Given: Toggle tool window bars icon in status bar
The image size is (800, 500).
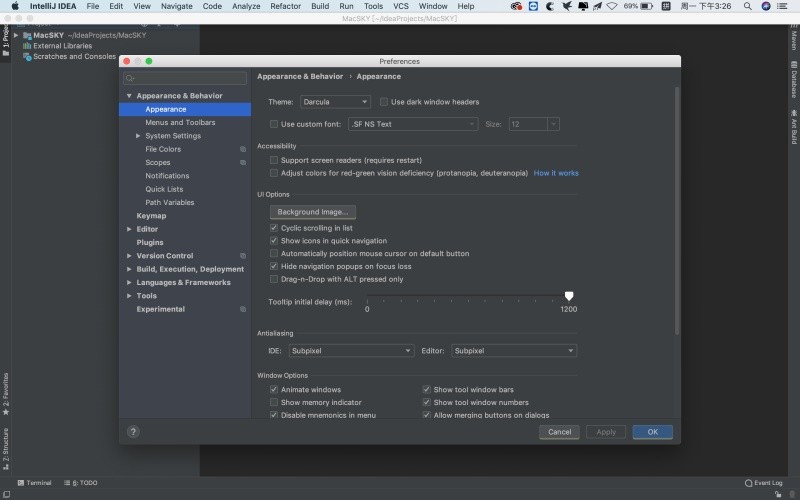Looking at the screenshot, I should 7,494.
